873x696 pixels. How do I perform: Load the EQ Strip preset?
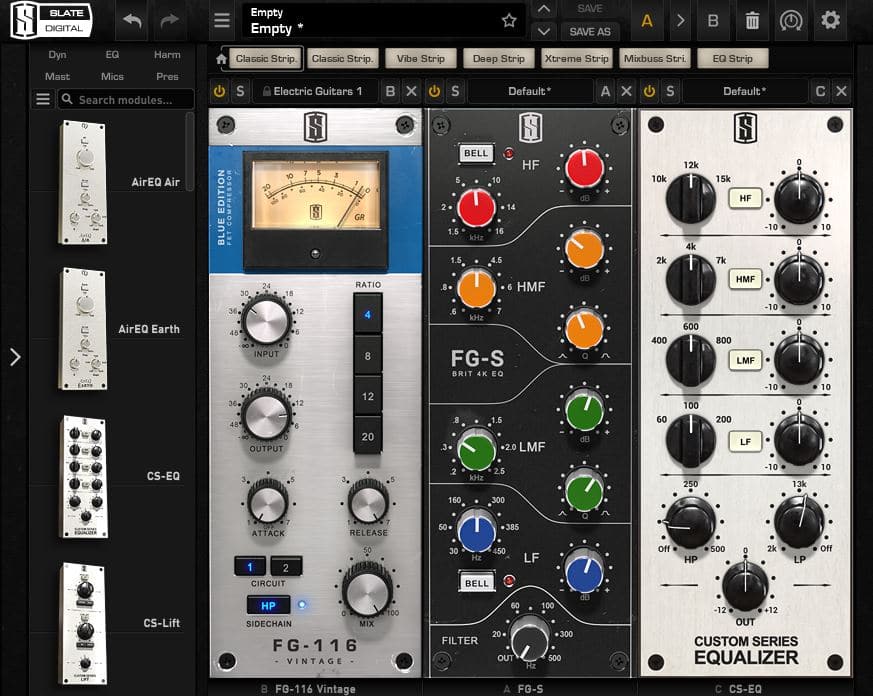732,58
